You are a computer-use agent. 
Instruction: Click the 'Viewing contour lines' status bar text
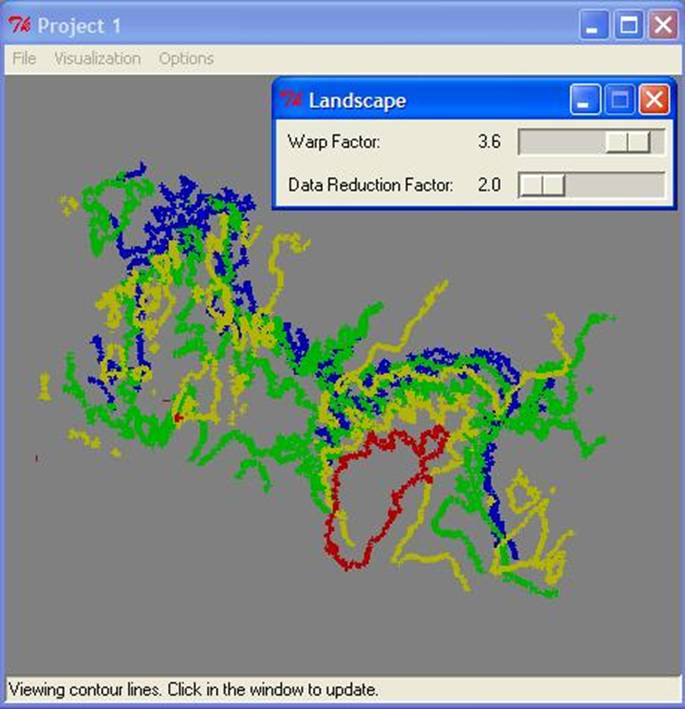pyautogui.click(x=194, y=690)
